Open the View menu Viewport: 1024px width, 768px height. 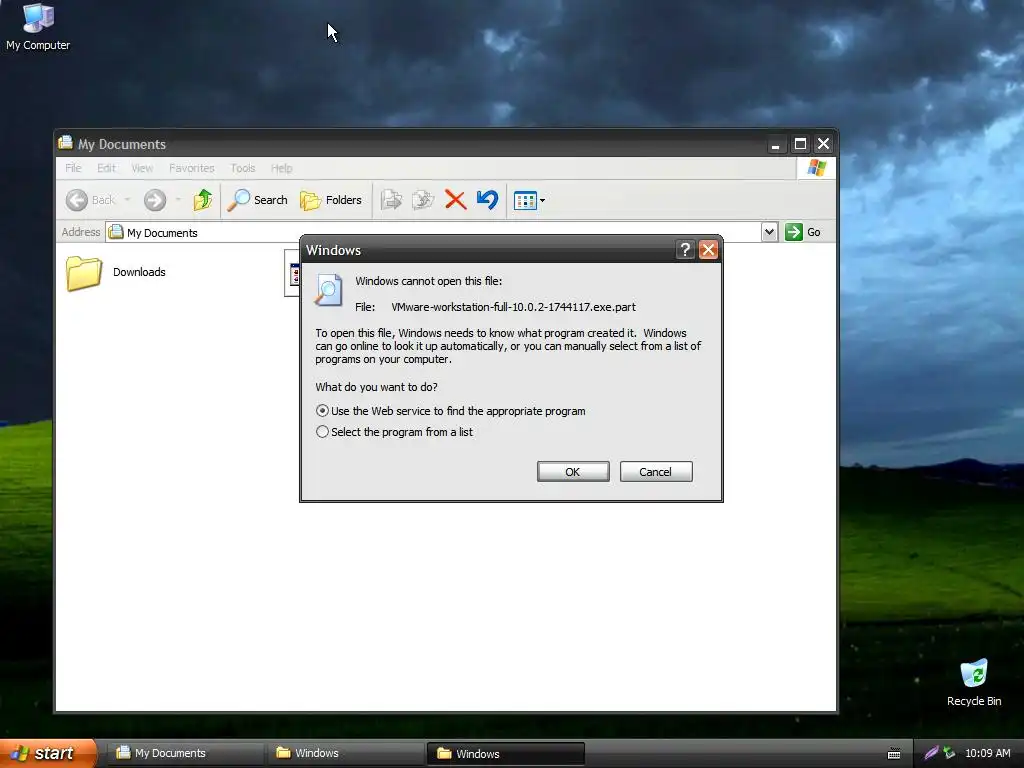click(x=142, y=168)
